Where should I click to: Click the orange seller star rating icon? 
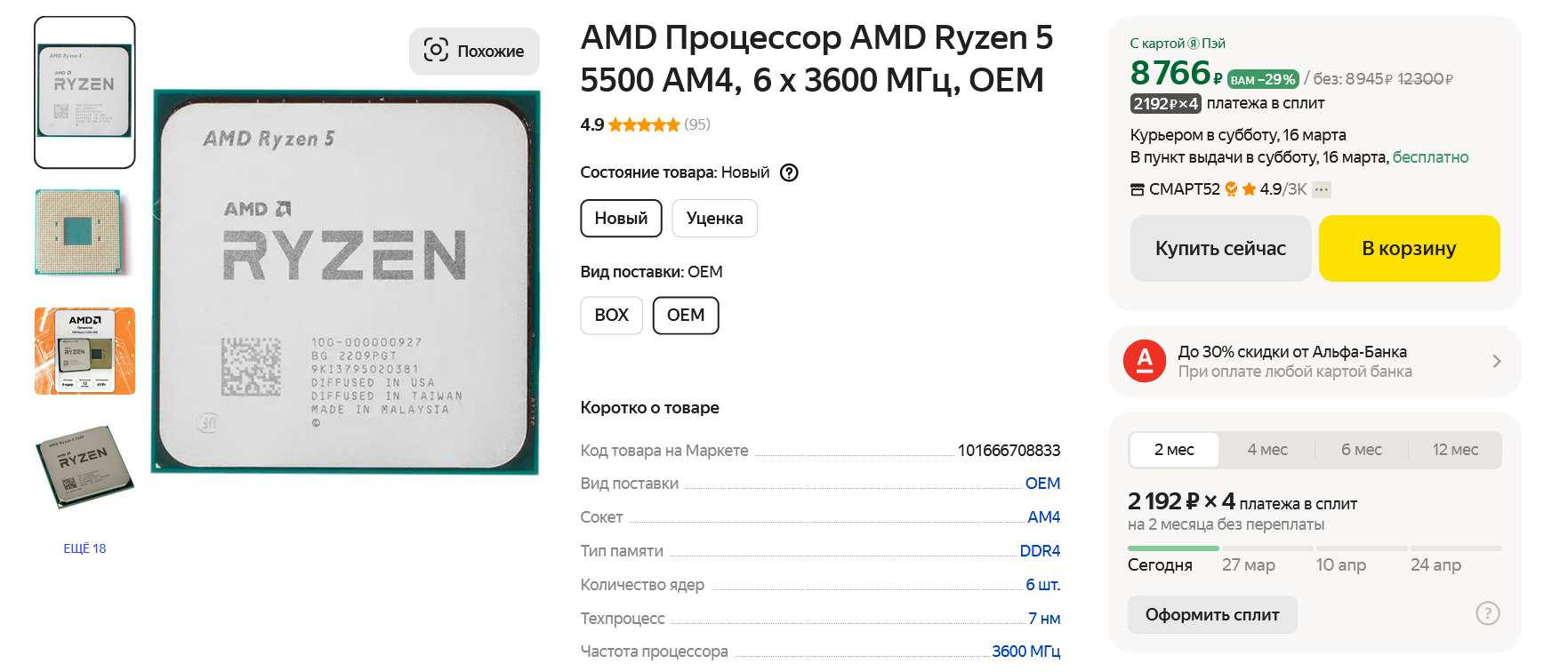[1250, 189]
